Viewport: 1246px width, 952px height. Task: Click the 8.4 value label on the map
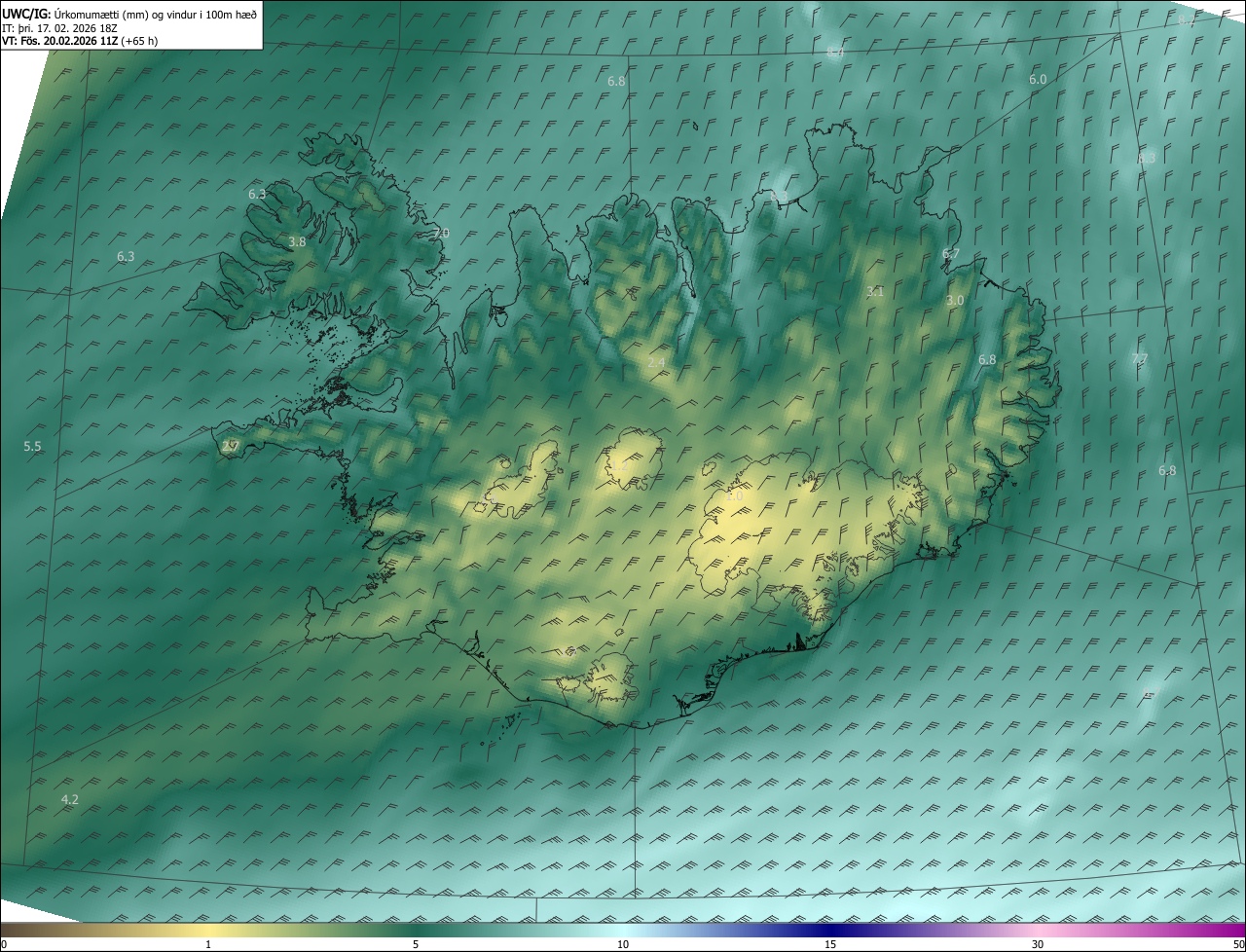point(835,52)
